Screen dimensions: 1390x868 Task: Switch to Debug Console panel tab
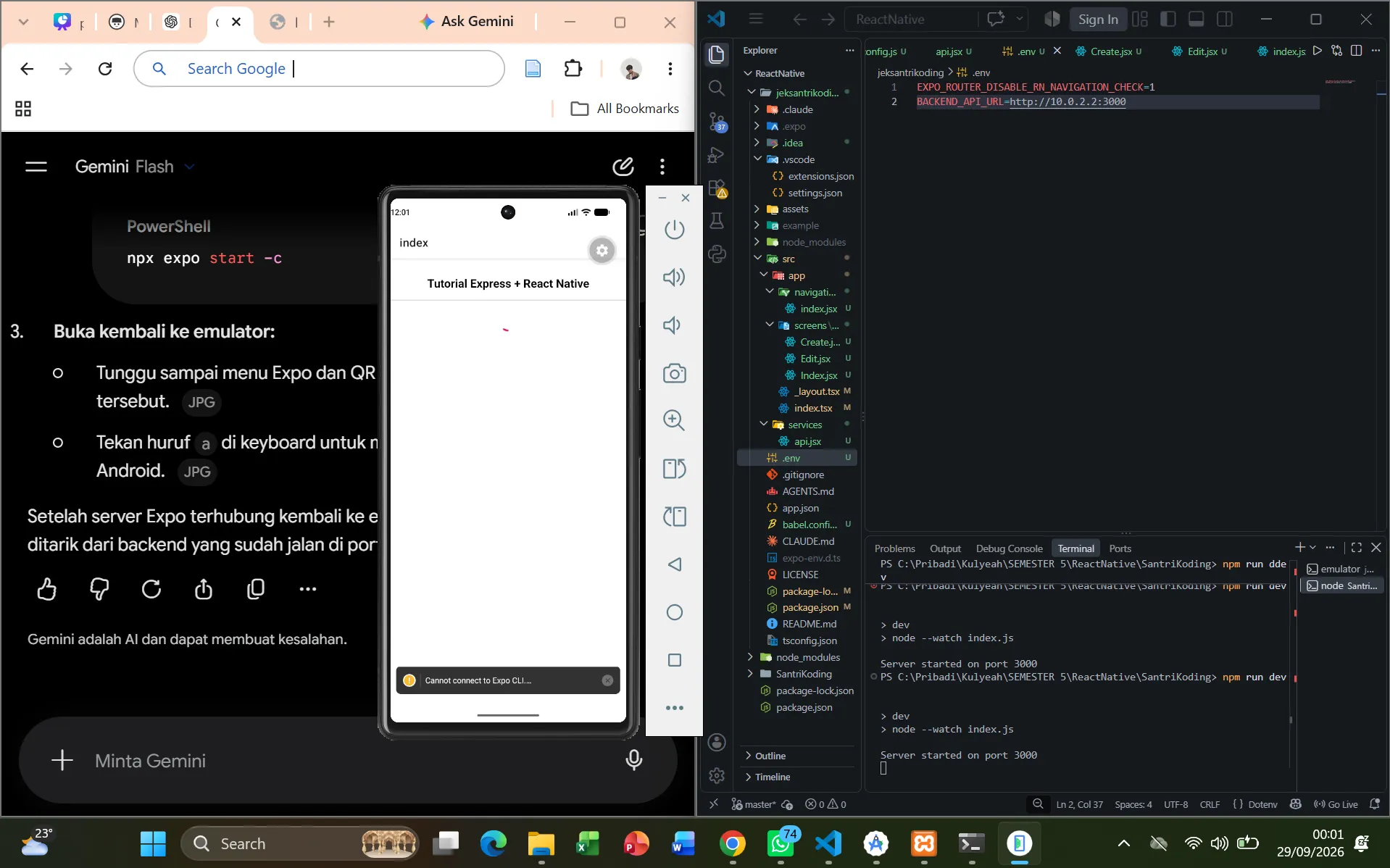[1009, 548]
